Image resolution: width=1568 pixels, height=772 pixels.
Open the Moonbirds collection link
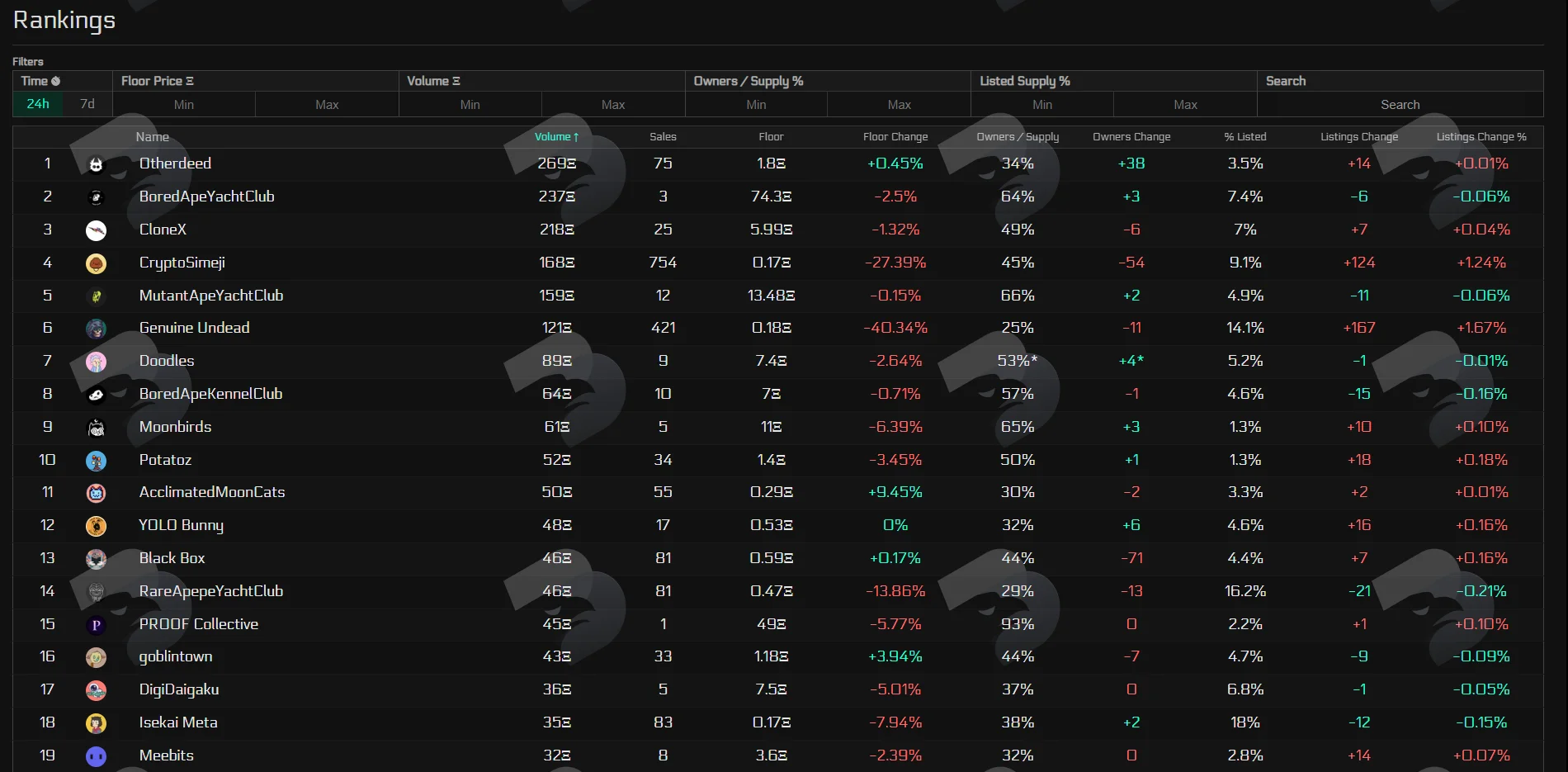point(175,427)
